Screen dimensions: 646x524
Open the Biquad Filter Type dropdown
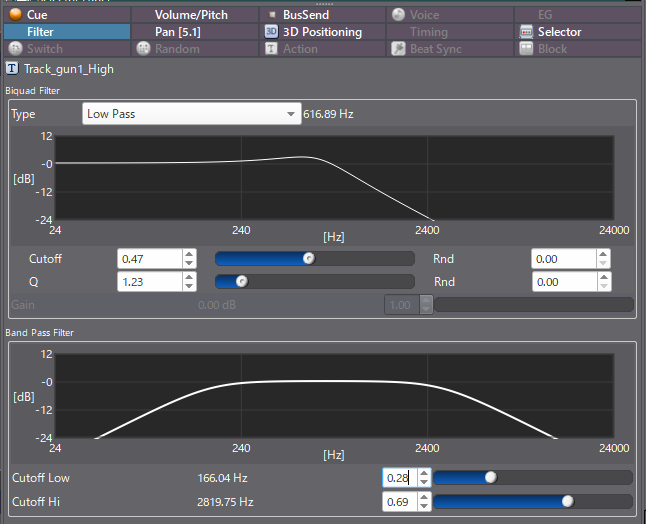192,114
